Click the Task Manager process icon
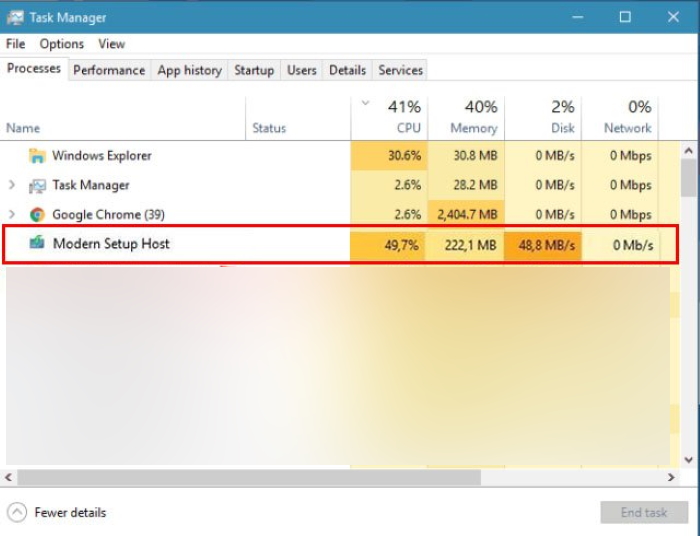The width and height of the screenshot is (700, 536). [37, 185]
